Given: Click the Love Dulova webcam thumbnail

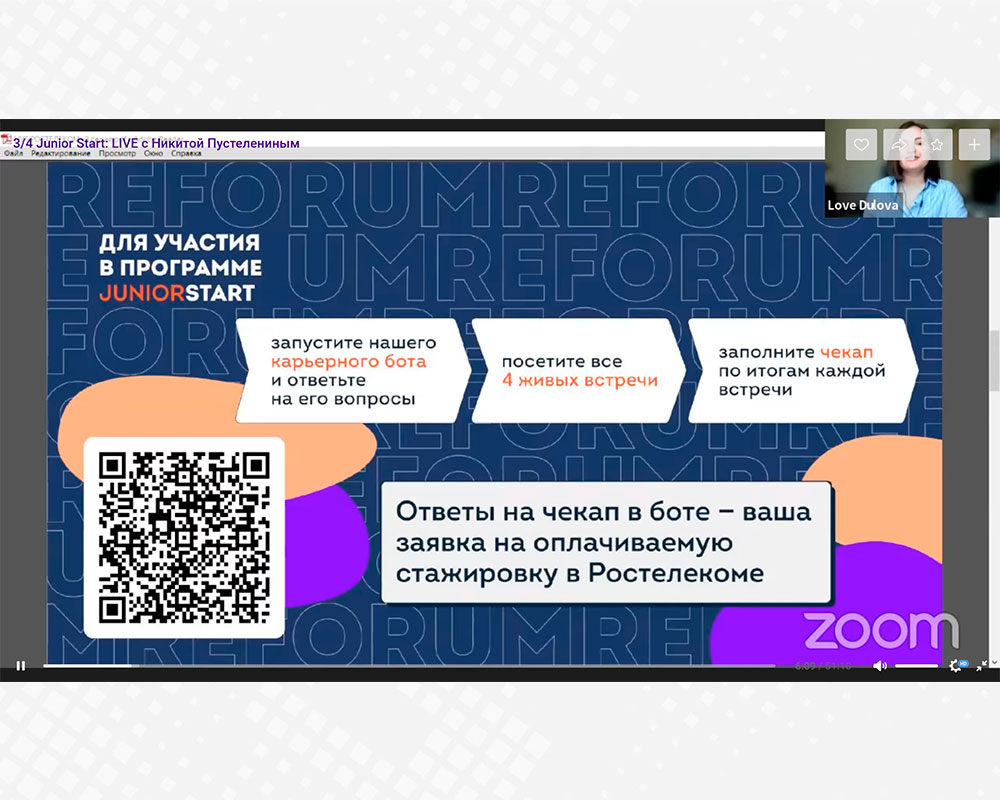Looking at the screenshot, I should point(912,168).
